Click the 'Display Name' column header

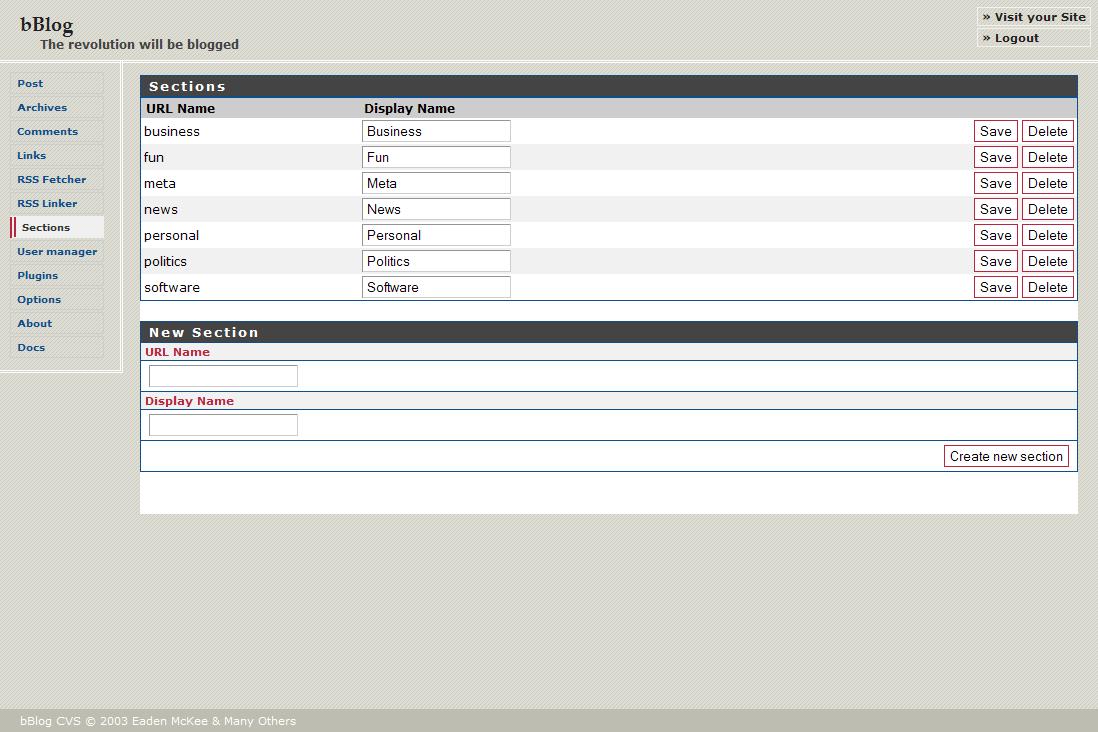[x=410, y=109]
